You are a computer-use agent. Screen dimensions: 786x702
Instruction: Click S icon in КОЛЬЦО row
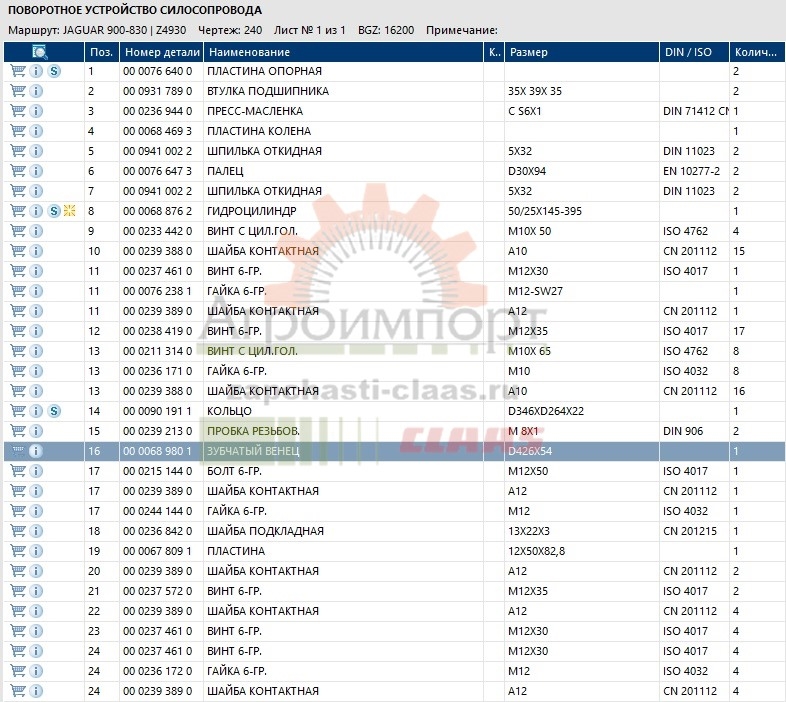pyautogui.click(x=54, y=411)
